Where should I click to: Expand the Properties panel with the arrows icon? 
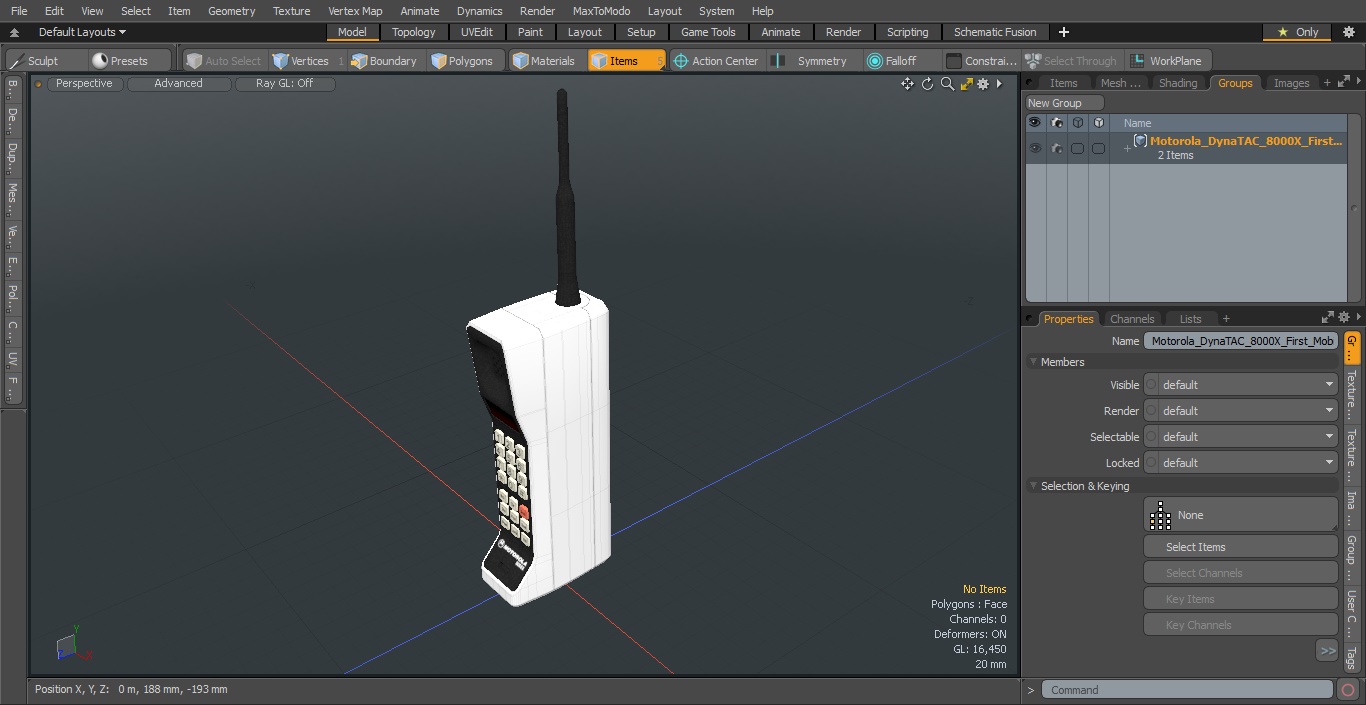pos(1328,318)
